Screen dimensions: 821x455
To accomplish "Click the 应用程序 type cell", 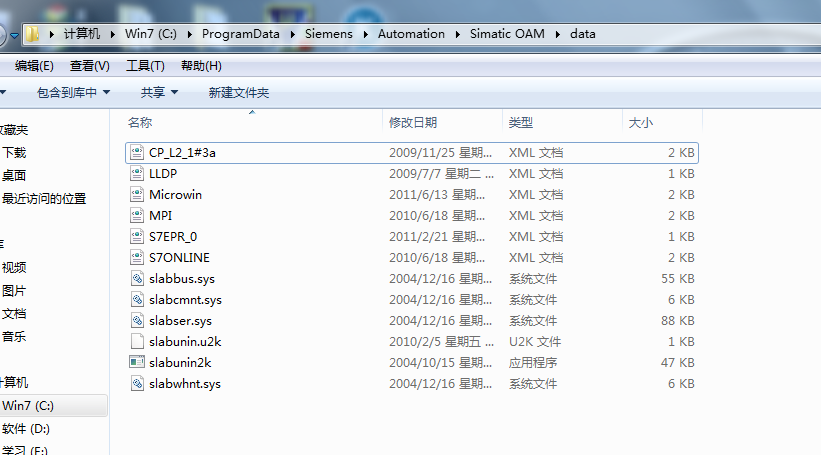I will tap(533, 362).
